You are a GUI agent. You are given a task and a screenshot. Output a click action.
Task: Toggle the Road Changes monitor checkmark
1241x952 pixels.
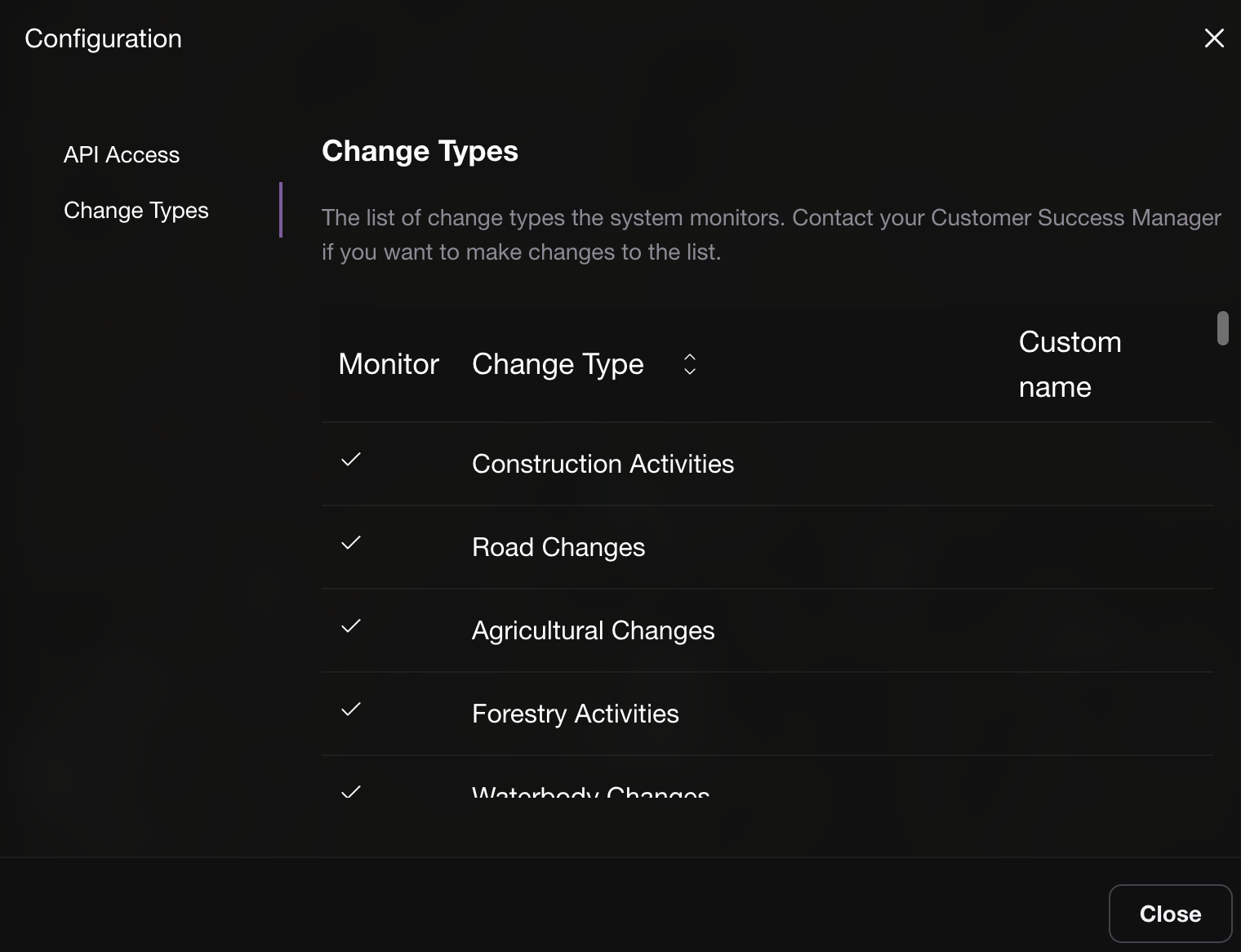click(351, 544)
